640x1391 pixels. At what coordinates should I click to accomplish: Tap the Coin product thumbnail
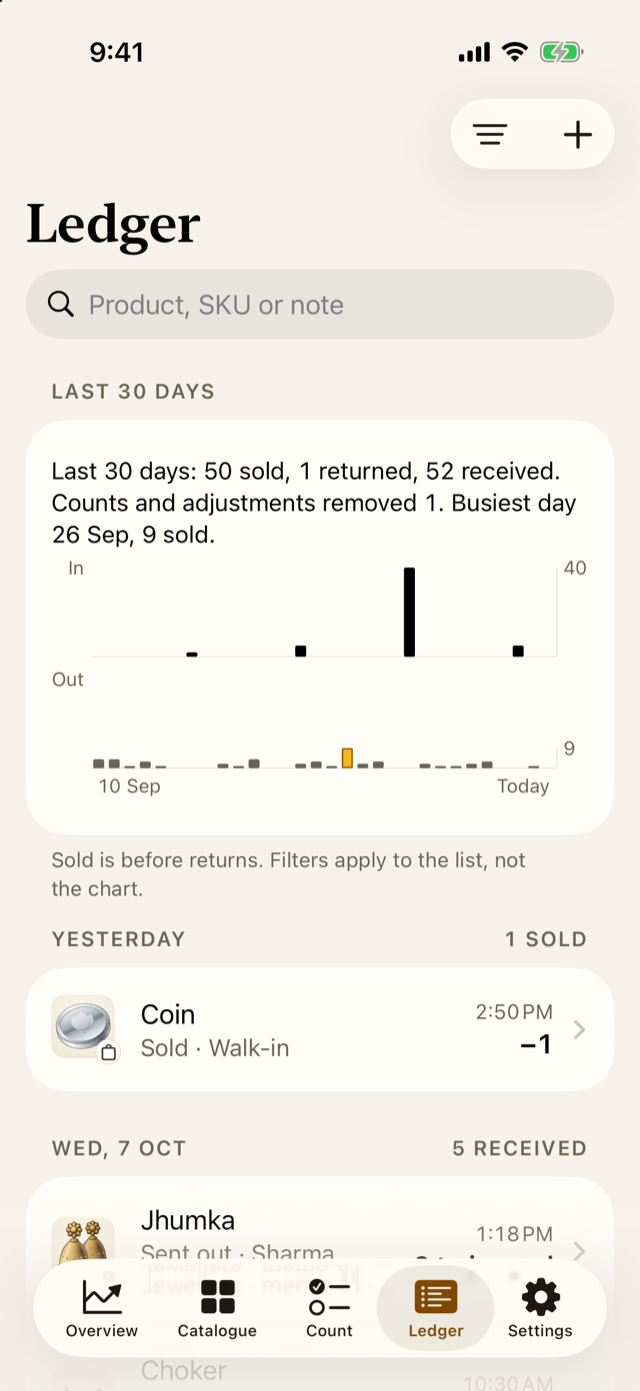[x=83, y=1027]
